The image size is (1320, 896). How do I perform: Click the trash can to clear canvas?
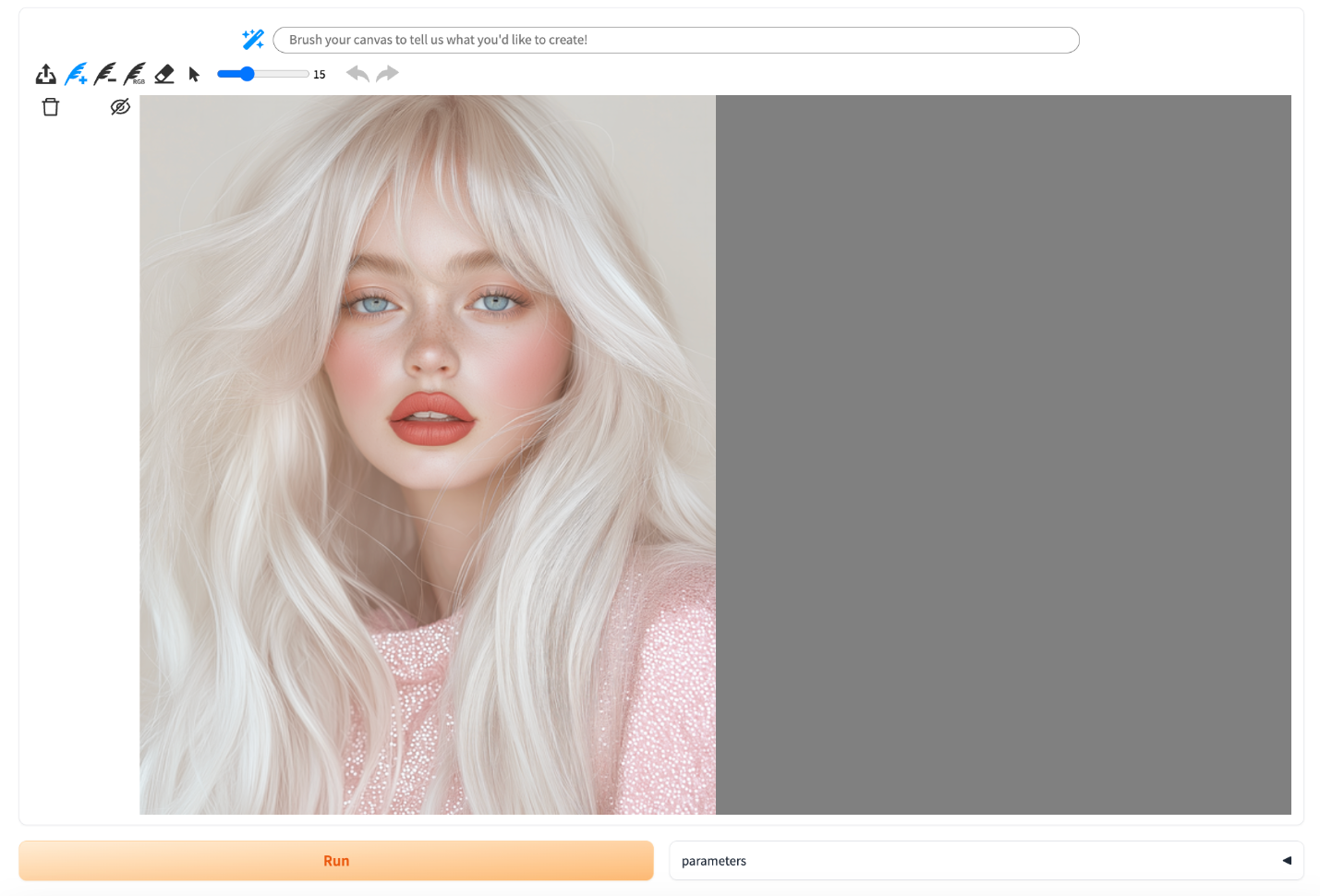click(x=51, y=107)
